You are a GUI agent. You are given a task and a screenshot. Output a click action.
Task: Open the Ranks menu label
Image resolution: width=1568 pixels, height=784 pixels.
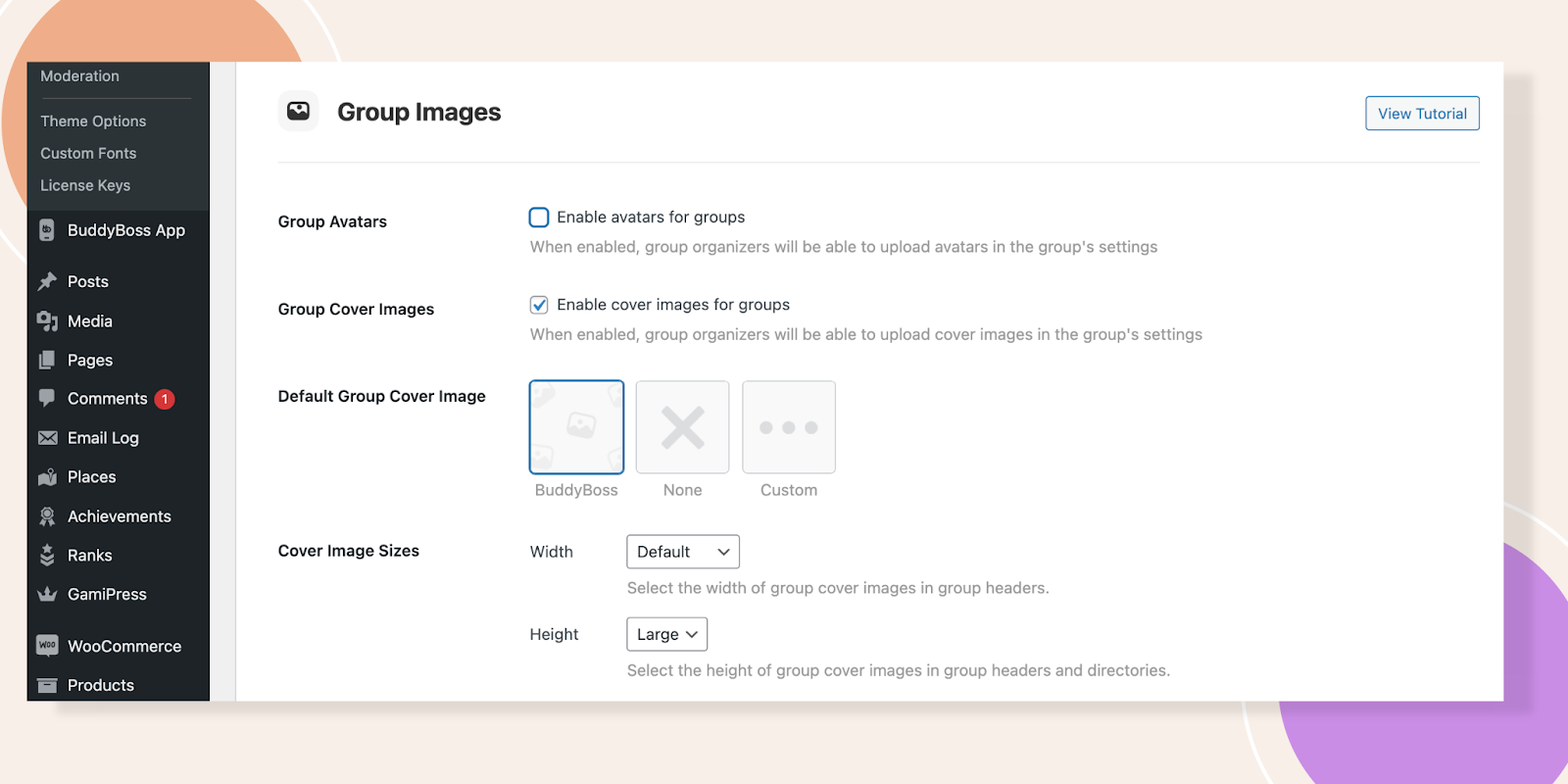pyautogui.click(x=90, y=555)
